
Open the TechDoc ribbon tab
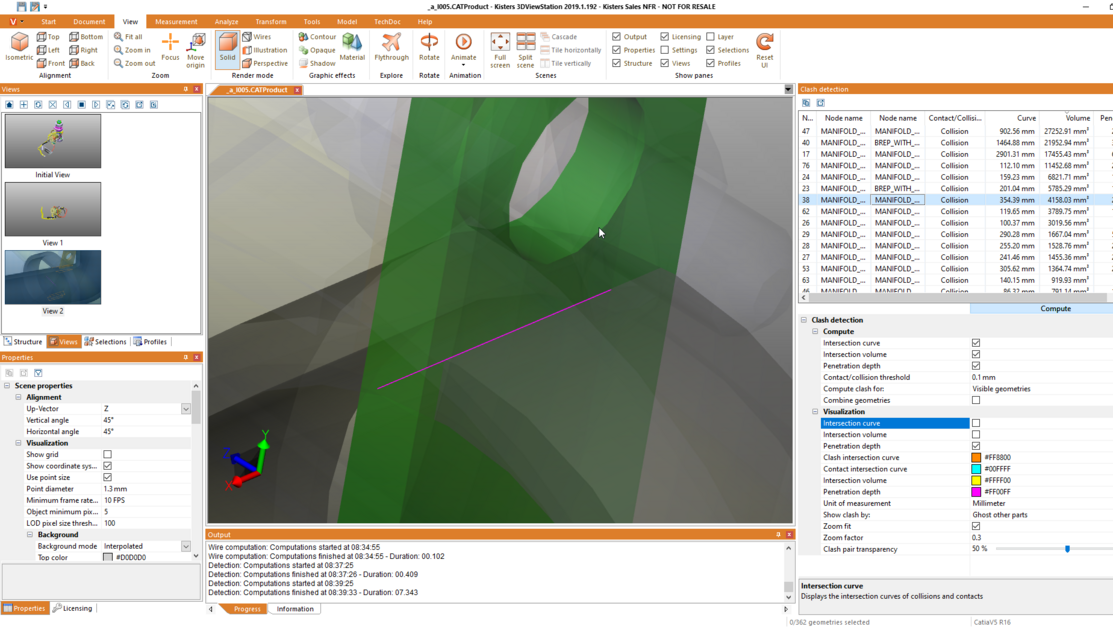click(x=387, y=21)
